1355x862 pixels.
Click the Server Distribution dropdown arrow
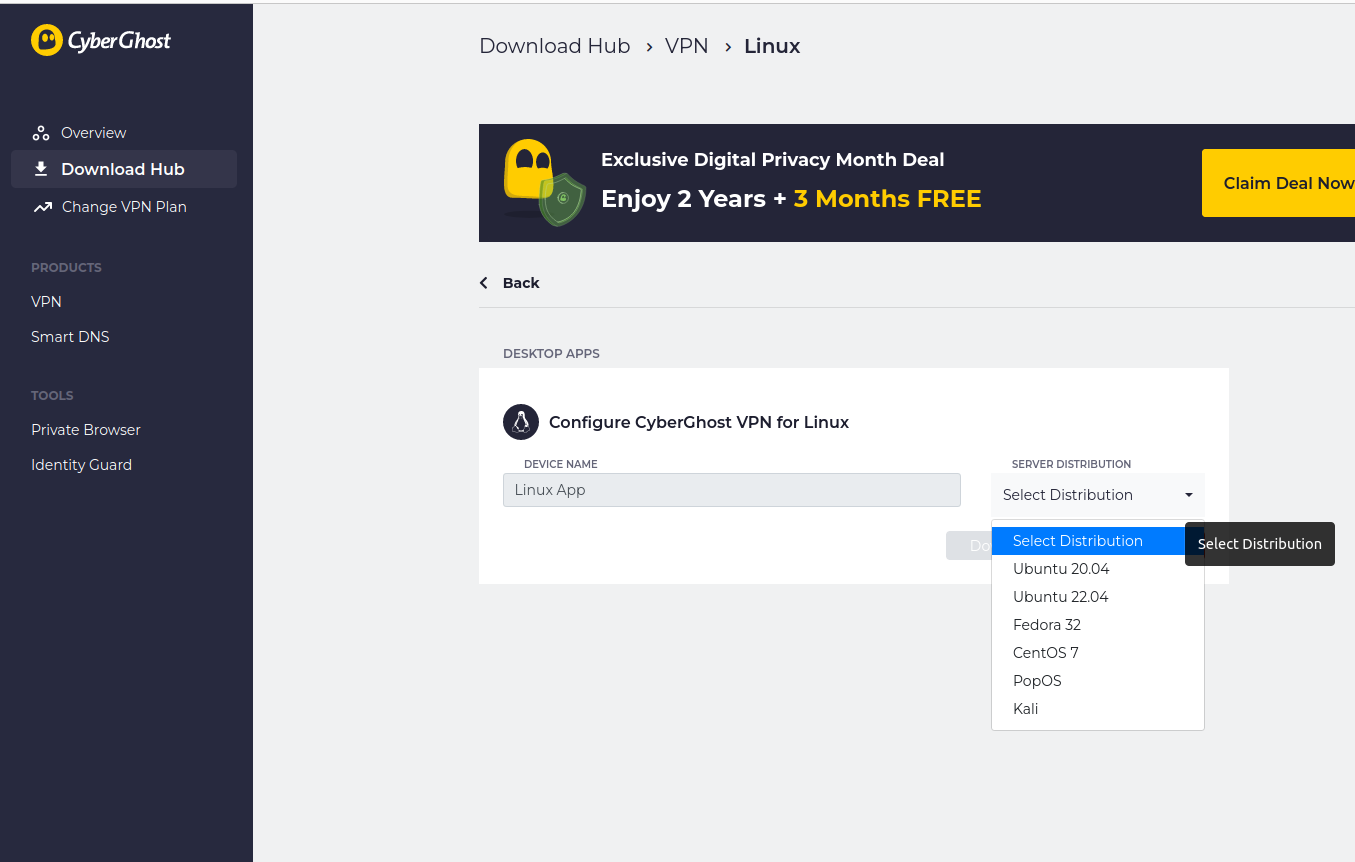(x=1189, y=495)
